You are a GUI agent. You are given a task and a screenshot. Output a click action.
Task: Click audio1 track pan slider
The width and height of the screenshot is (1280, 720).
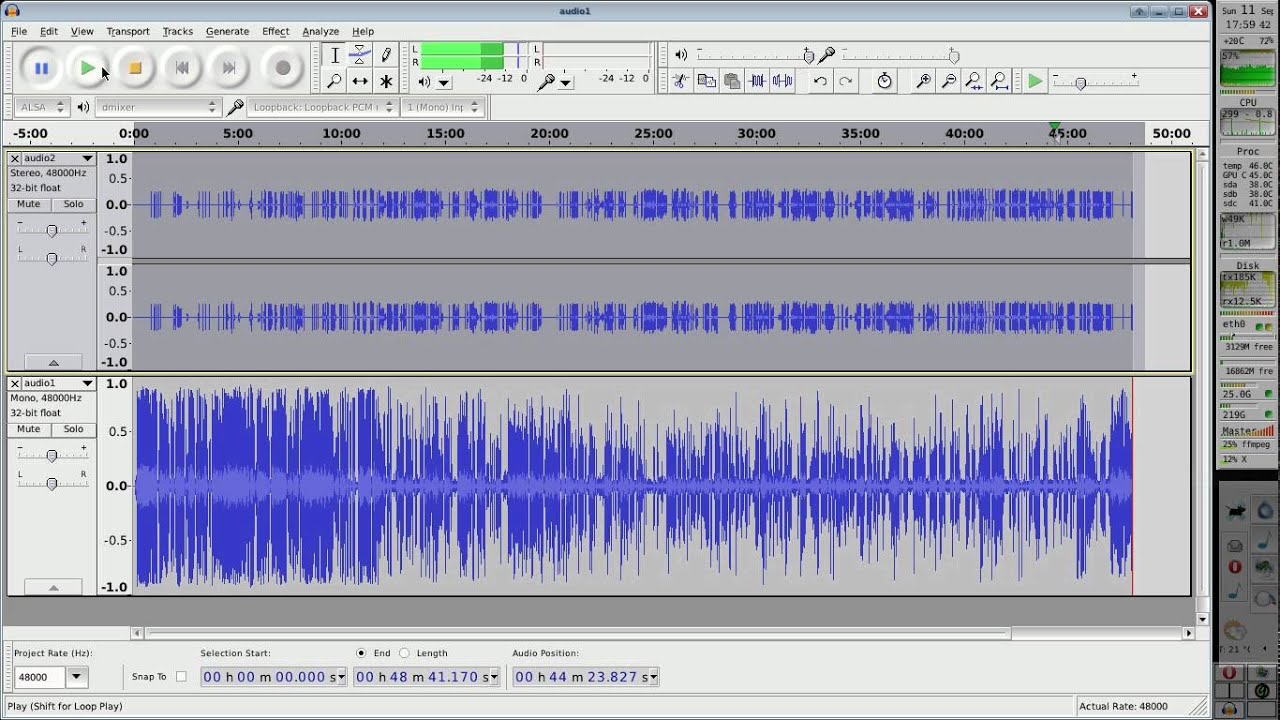[51, 483]
